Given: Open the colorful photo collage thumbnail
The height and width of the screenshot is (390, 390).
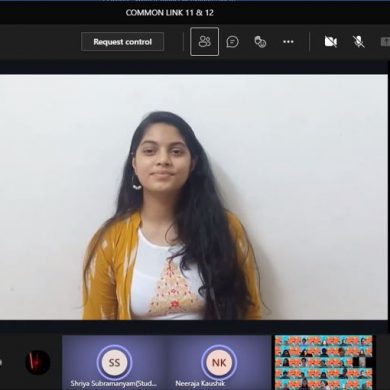Looking at the screenshot, I should (323, 362).
